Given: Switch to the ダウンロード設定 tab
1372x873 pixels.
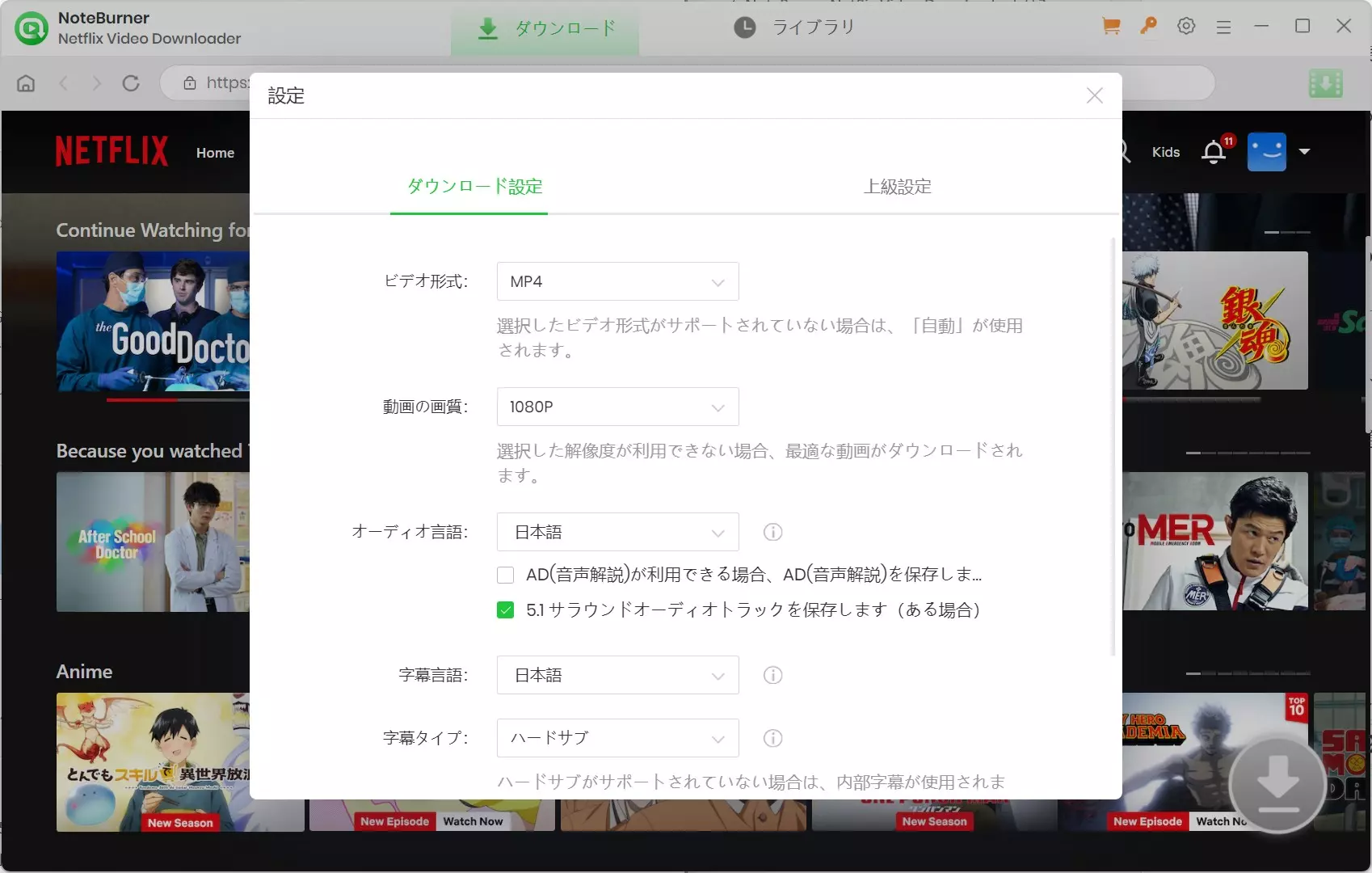Looking at the screenshot, I should [474, 187].
